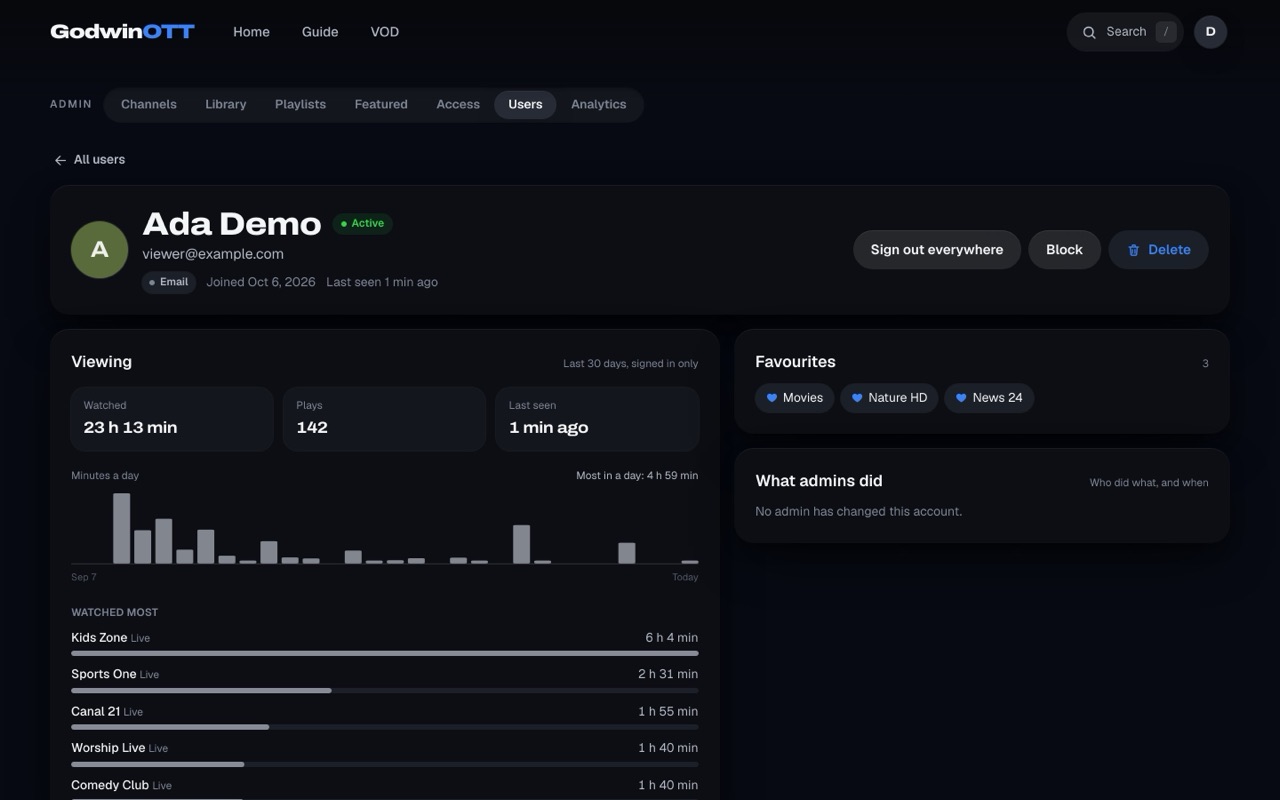The height and width of the screenshot is (800, 1280).
Task: Click the Email sign-in badge
Action: [x=169, y=282]
